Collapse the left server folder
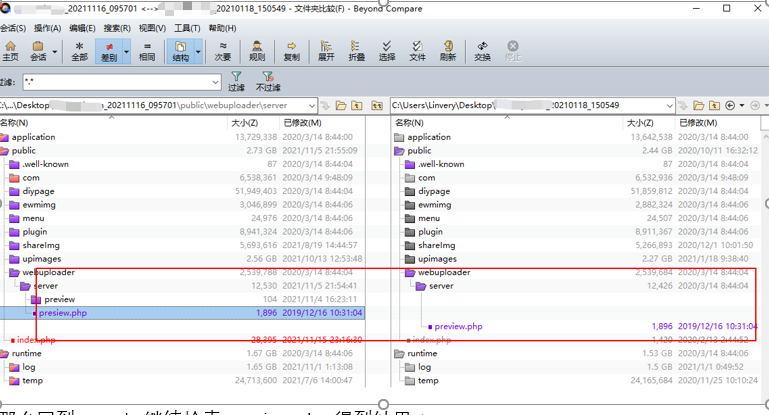Image resolution: width=769 pixels, height=415 pixels. pyautogui.click(x=25, y=286)
